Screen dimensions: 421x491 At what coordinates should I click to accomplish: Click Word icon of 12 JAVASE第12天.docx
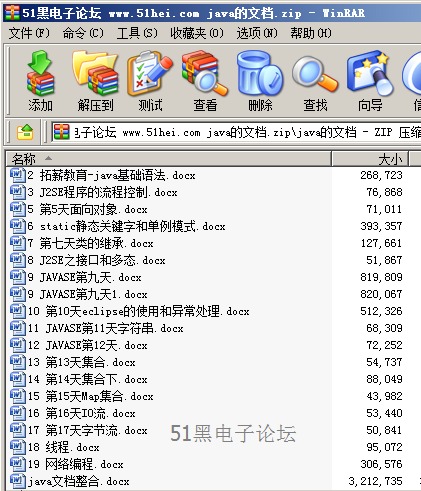18,345
